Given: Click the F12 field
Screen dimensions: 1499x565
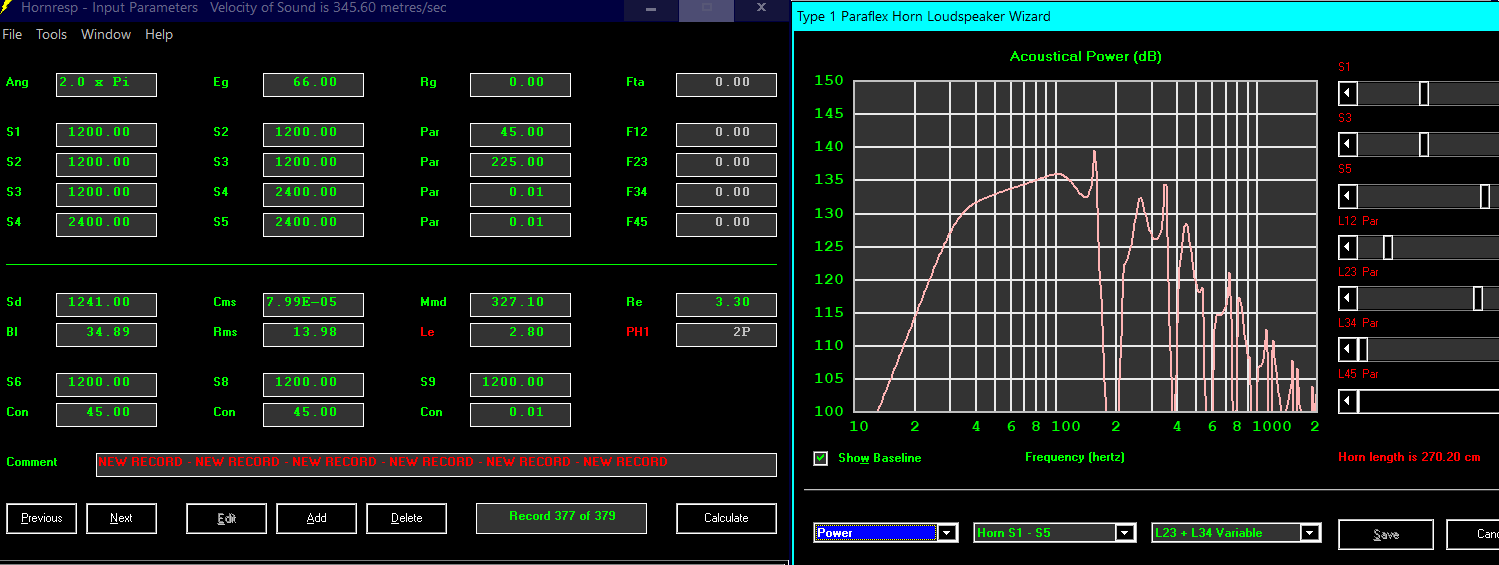Looking at the screenshot, I should pos(726,134).
